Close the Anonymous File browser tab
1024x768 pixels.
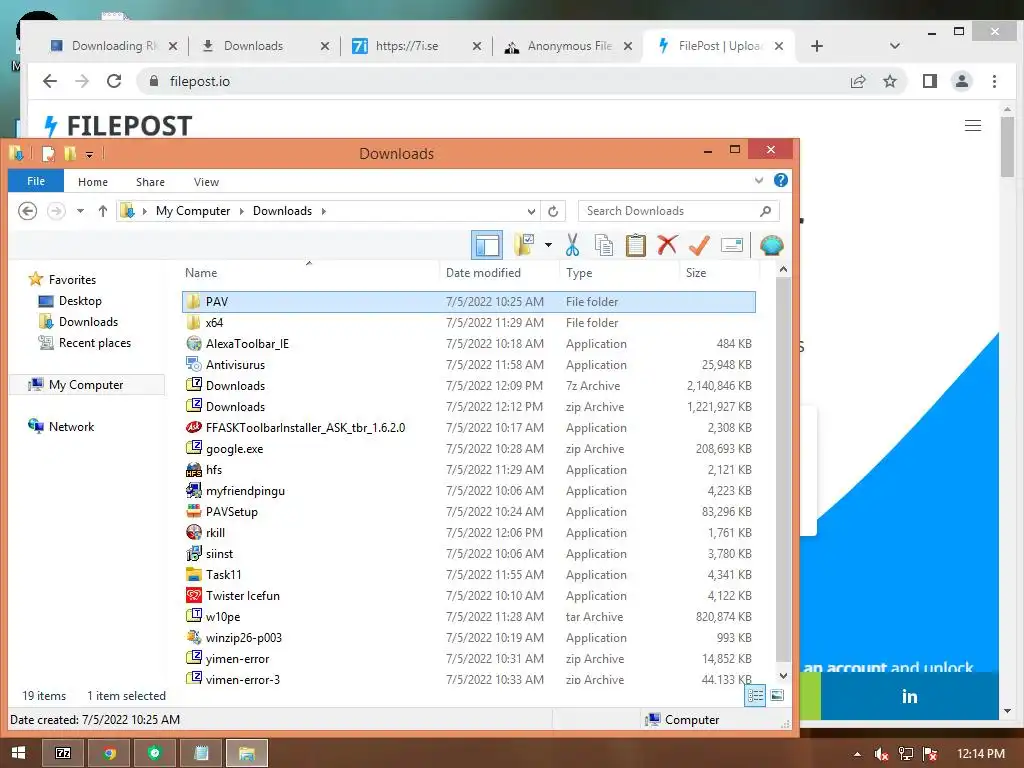point(628,46)
